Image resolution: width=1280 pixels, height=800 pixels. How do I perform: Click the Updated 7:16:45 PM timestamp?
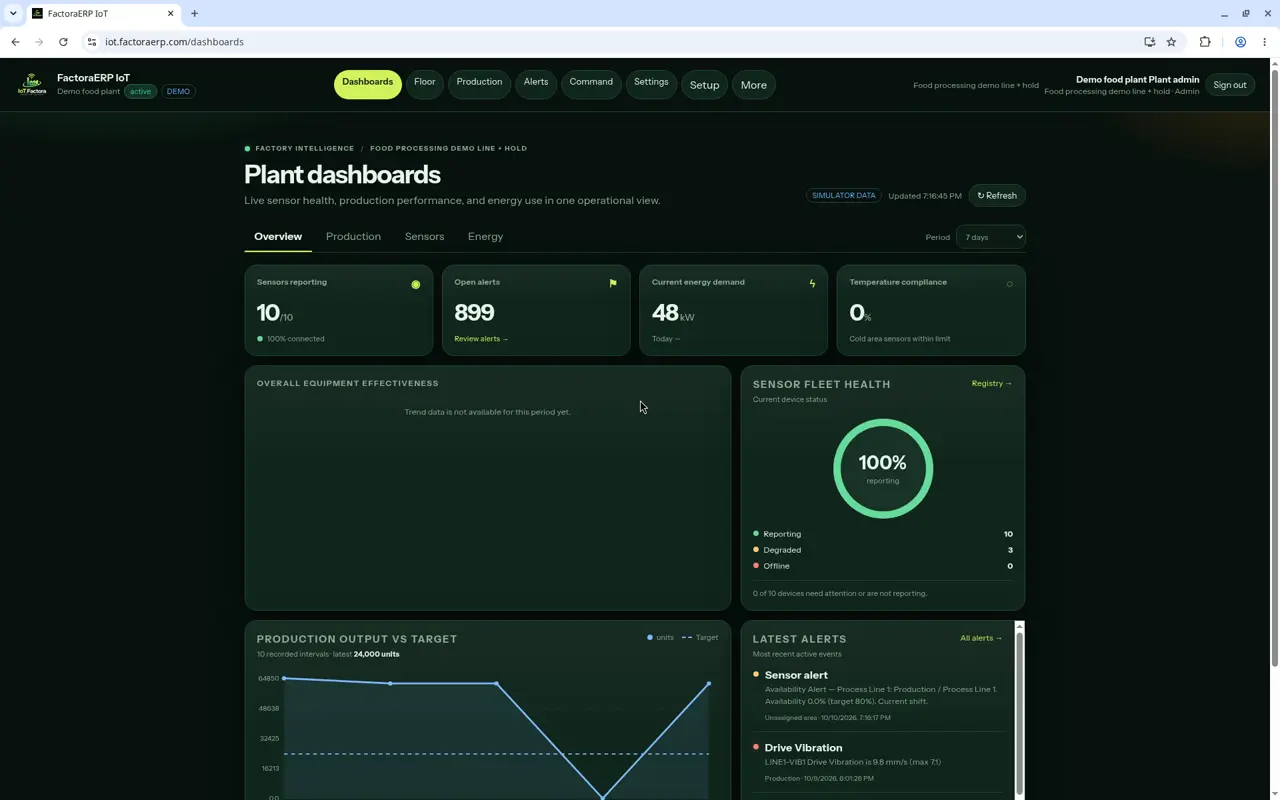[925, 196]
